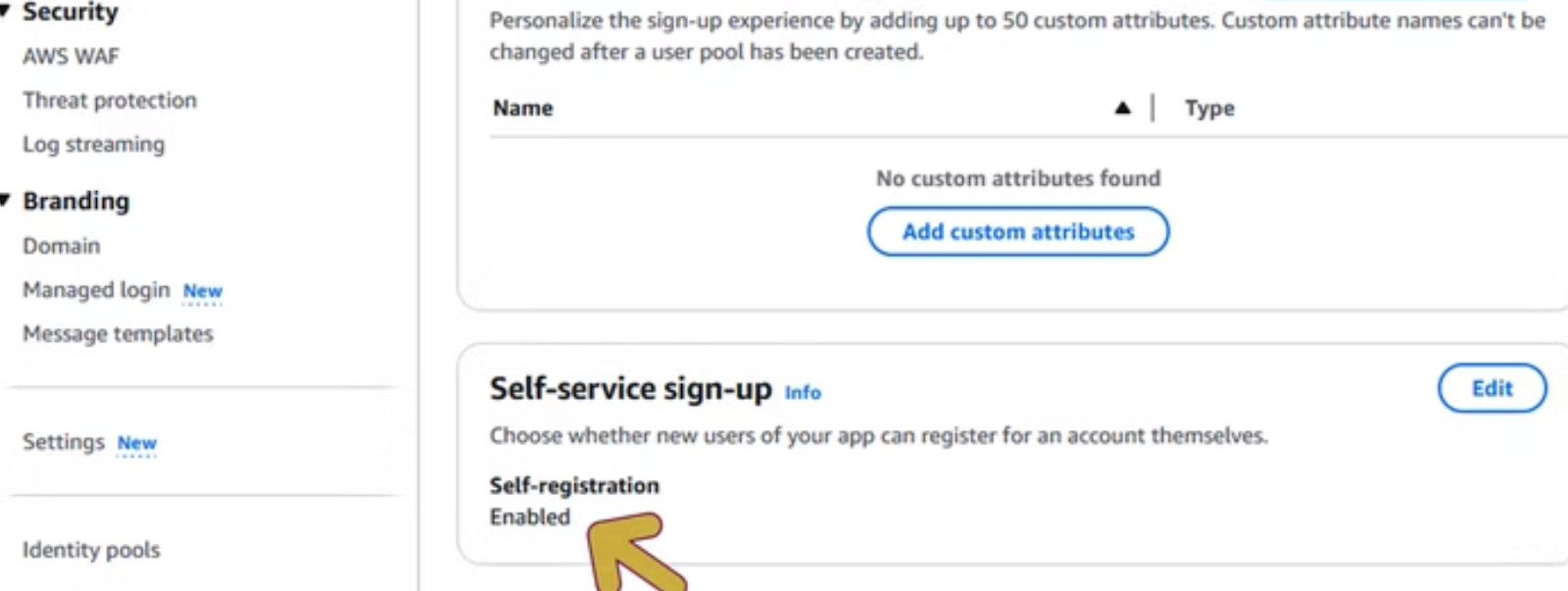This screenshot has width=1568, height=591.
Task: Navigate to Identity pools
Action: pyautogui.click(x=91, y=550)
